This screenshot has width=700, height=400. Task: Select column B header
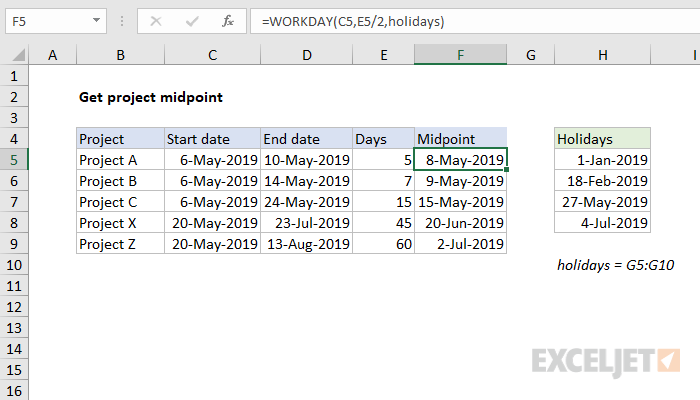pos(121,55)
